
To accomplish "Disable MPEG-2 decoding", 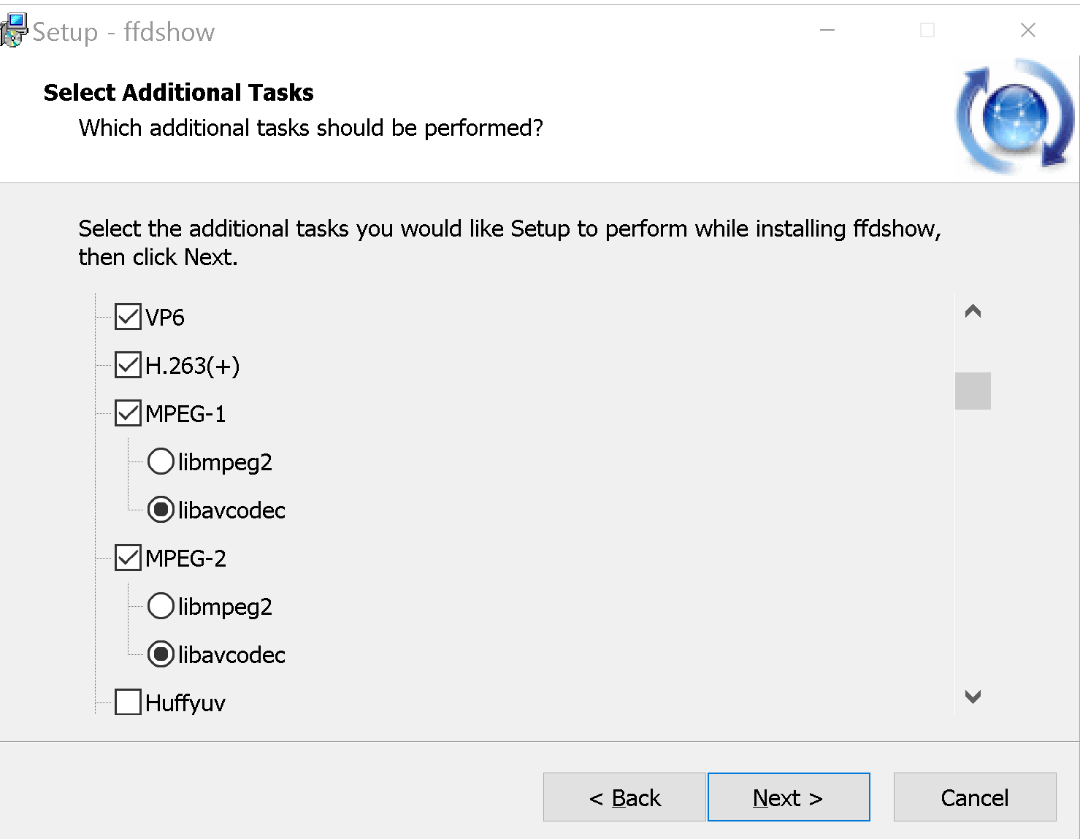I will pyautogui.click(x=127, y=557).
